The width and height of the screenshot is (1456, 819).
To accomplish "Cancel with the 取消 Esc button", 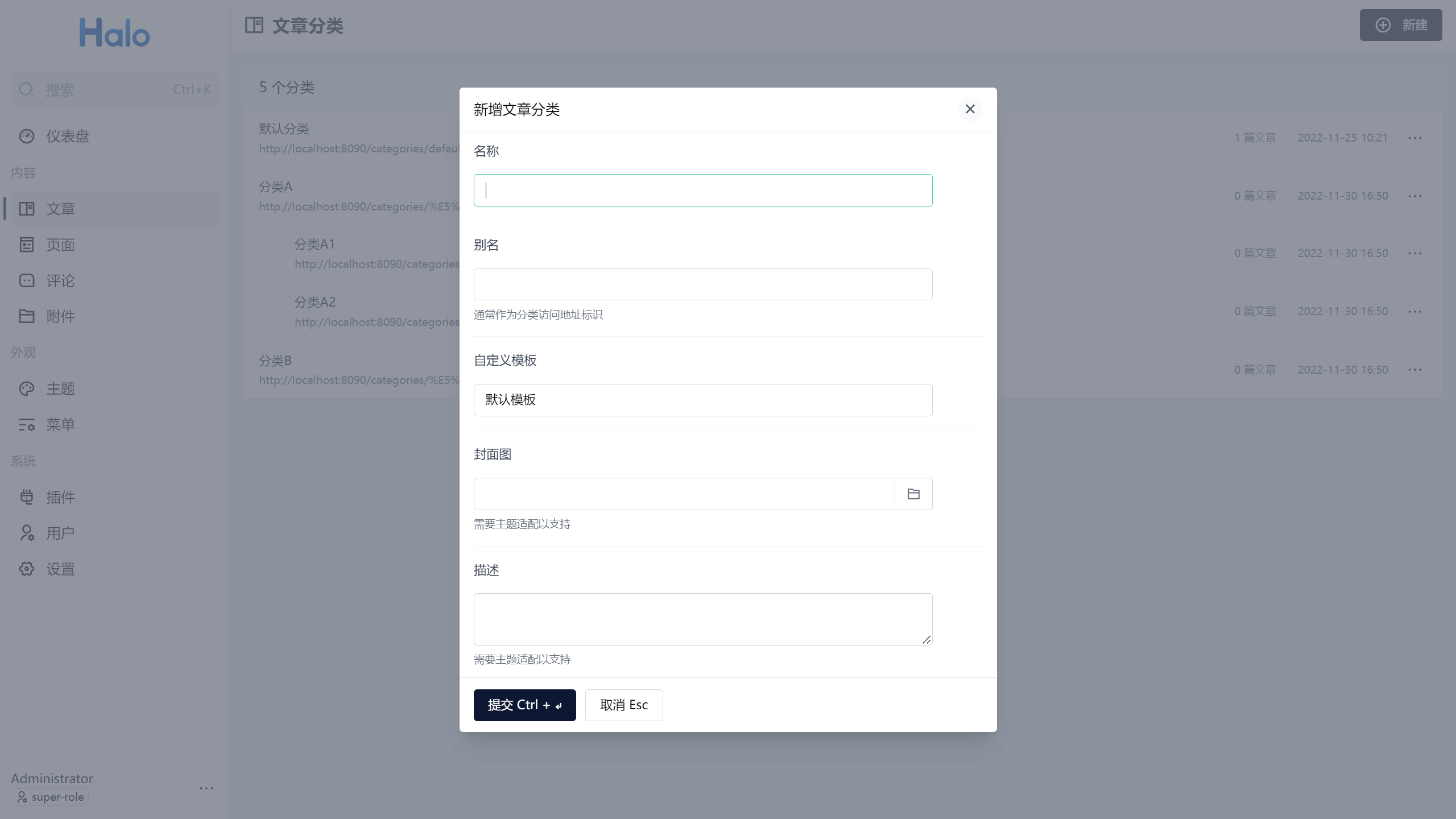I will click(x=624, y=705).
